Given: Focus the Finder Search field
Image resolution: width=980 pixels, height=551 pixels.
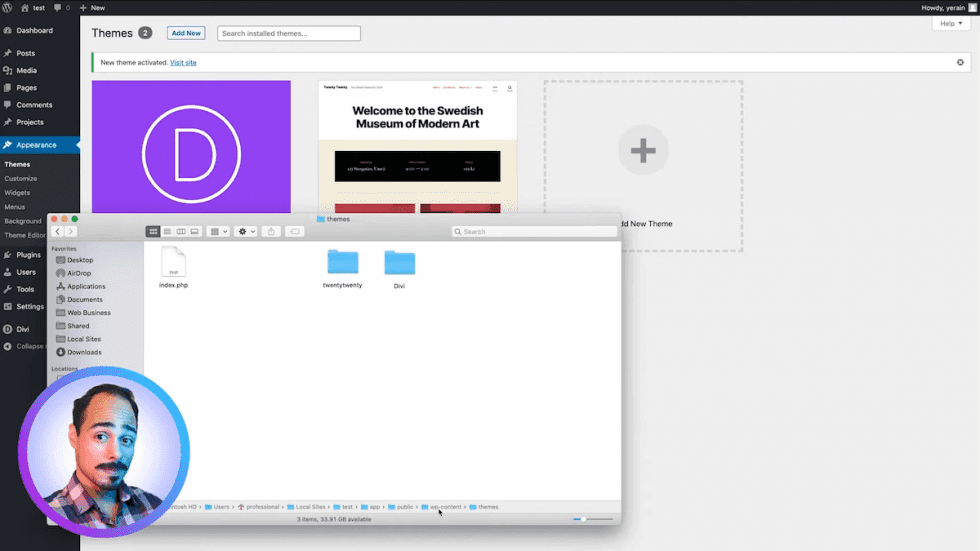Looking at the screenshot, I should 534,231.
